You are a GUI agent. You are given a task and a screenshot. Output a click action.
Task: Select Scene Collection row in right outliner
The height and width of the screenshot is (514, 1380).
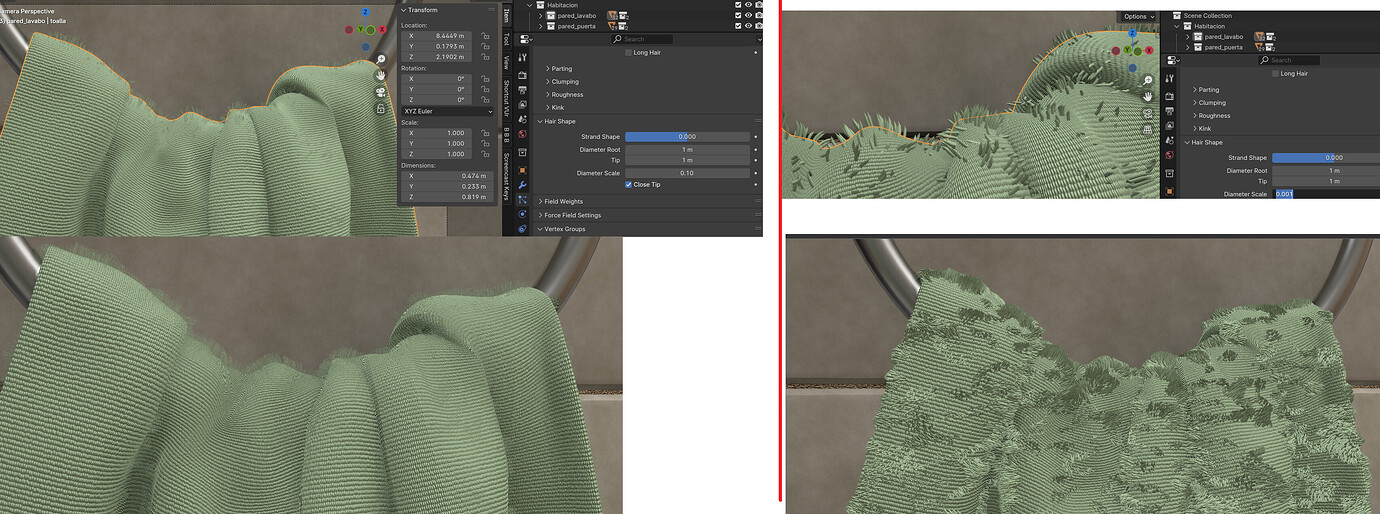1209,16
